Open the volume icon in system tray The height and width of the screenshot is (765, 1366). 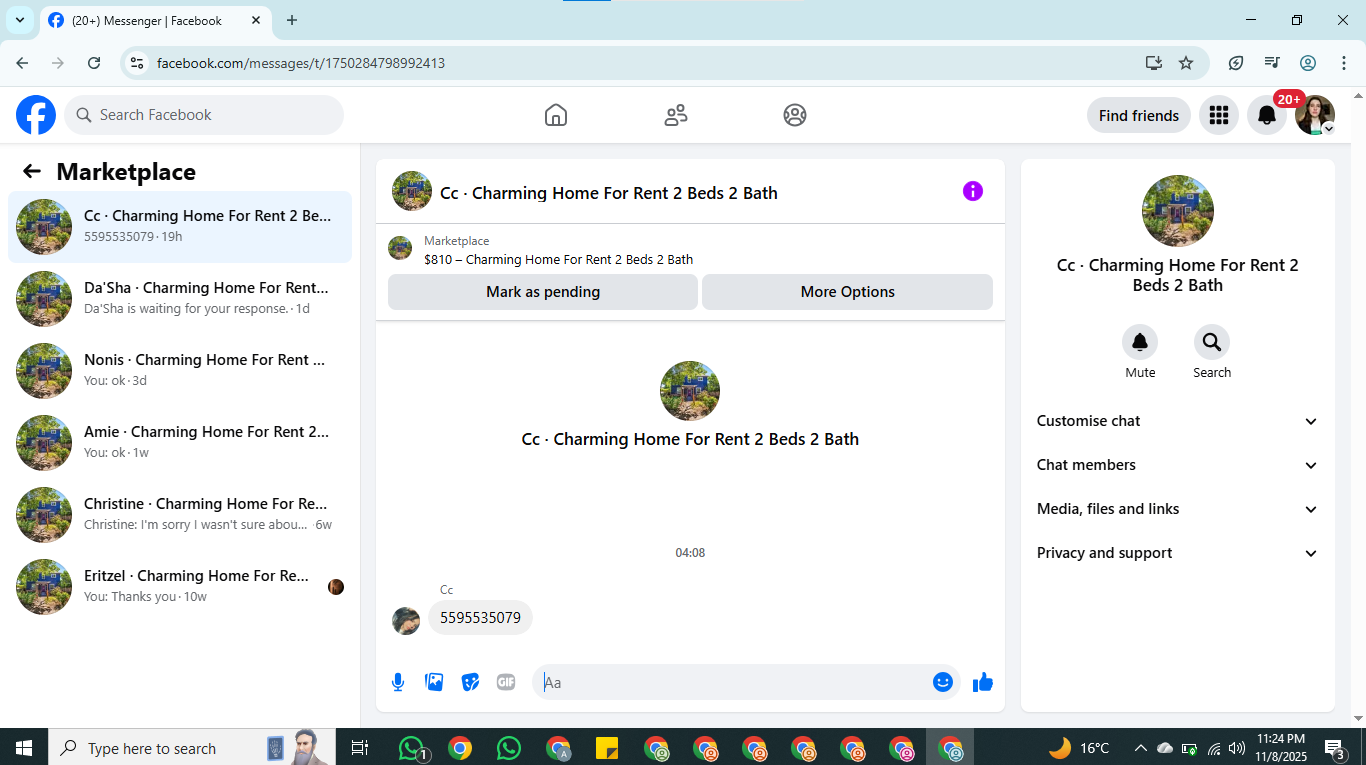click(x=1237, y=748)
